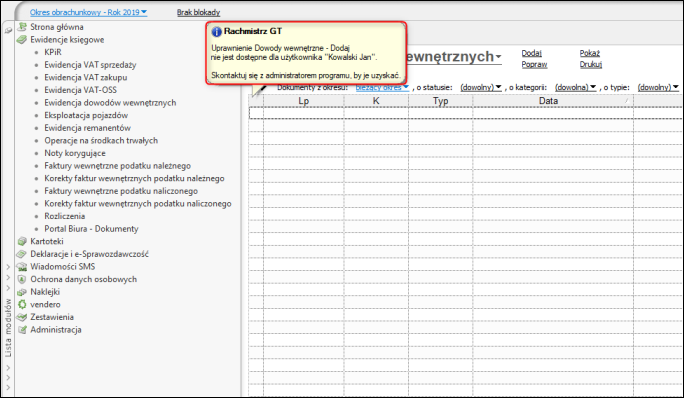Viewport: 684px width, 398px height.
Task: Open Operacje na środkach trwałych
Action: 101,141
